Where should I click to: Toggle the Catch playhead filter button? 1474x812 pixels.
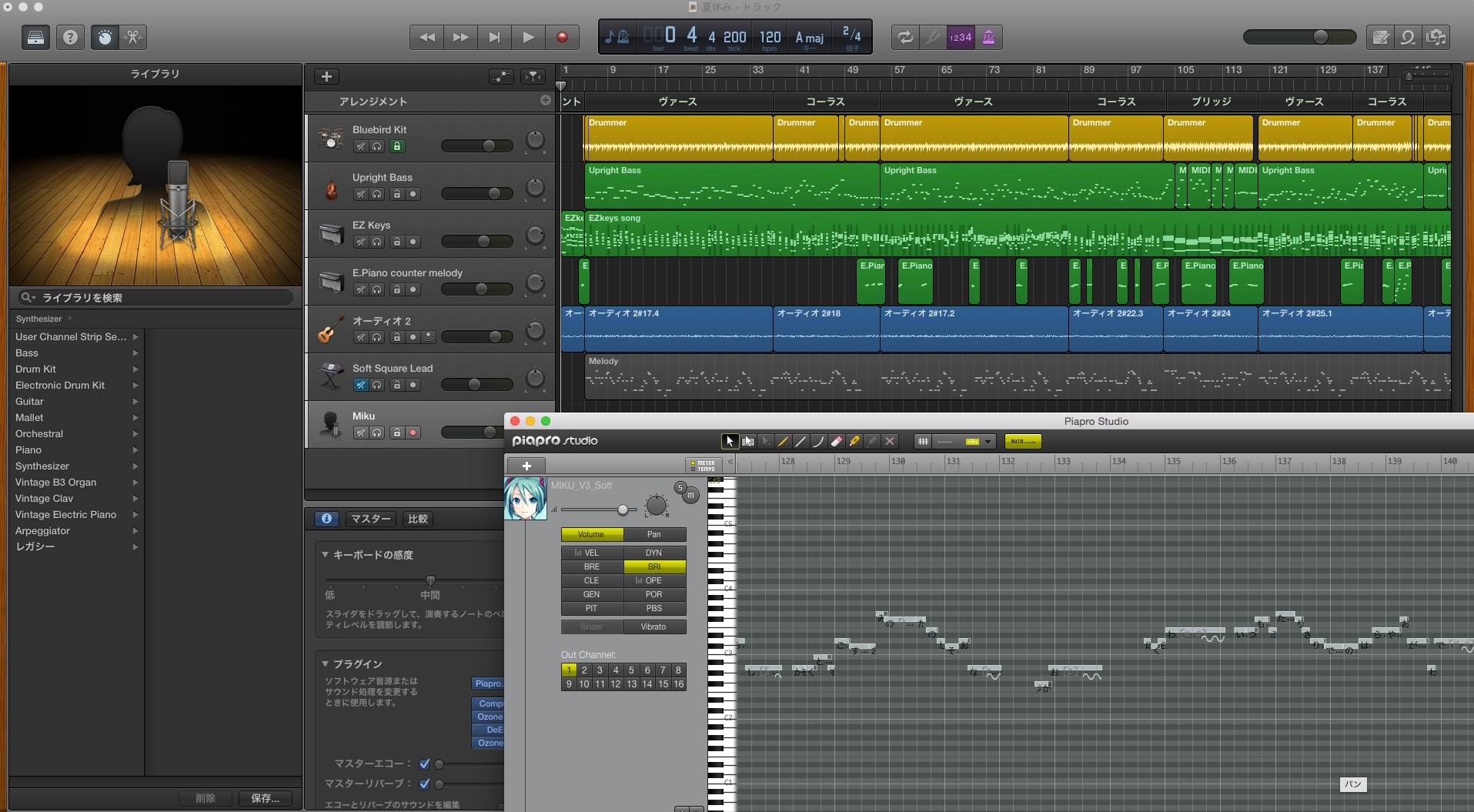[533, 76]
